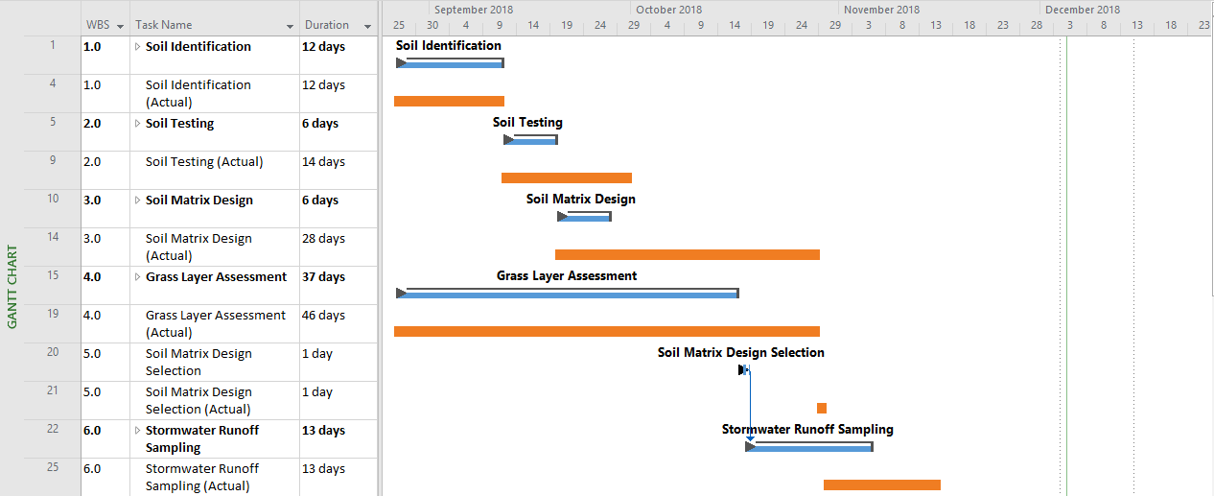
Task: Select the orange Grass Layer Assessment (Actual) bar
Action: point(606,331)
